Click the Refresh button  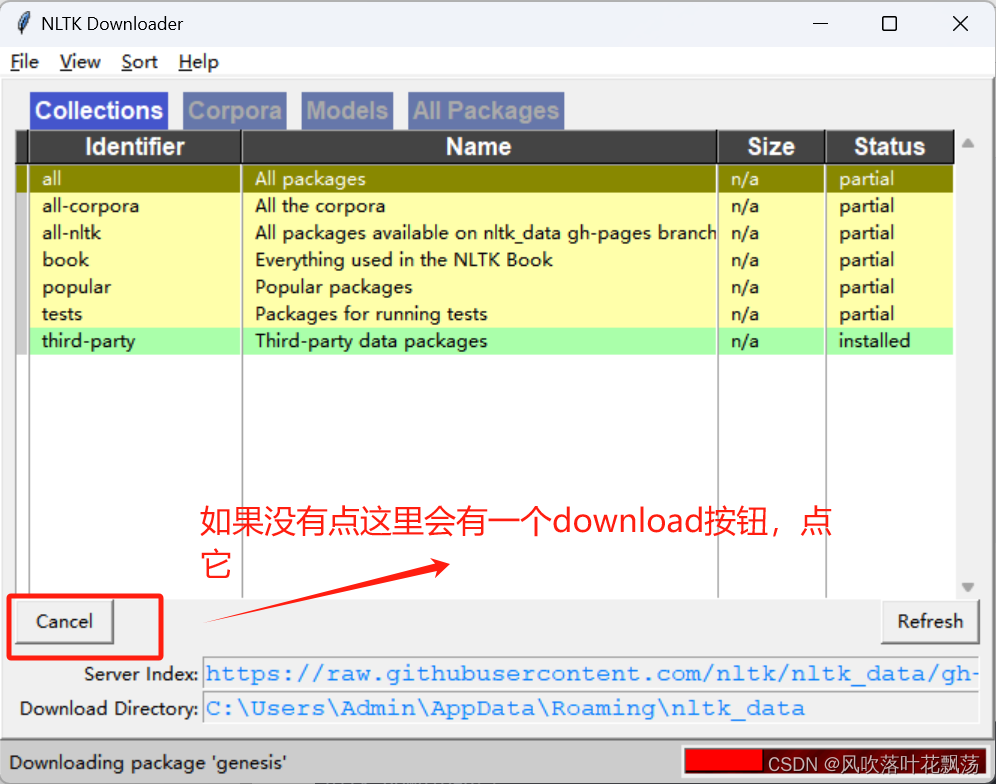click(930, 621)
